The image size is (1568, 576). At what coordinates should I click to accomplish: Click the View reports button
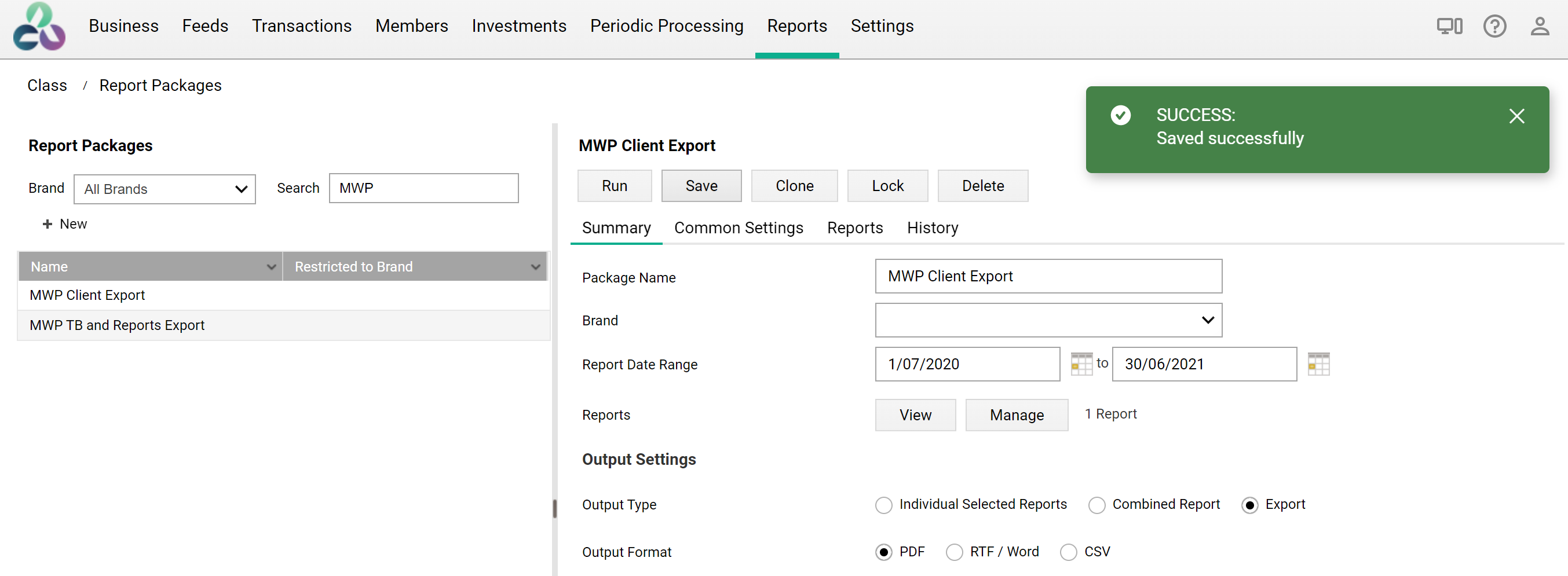coord(915,416)
